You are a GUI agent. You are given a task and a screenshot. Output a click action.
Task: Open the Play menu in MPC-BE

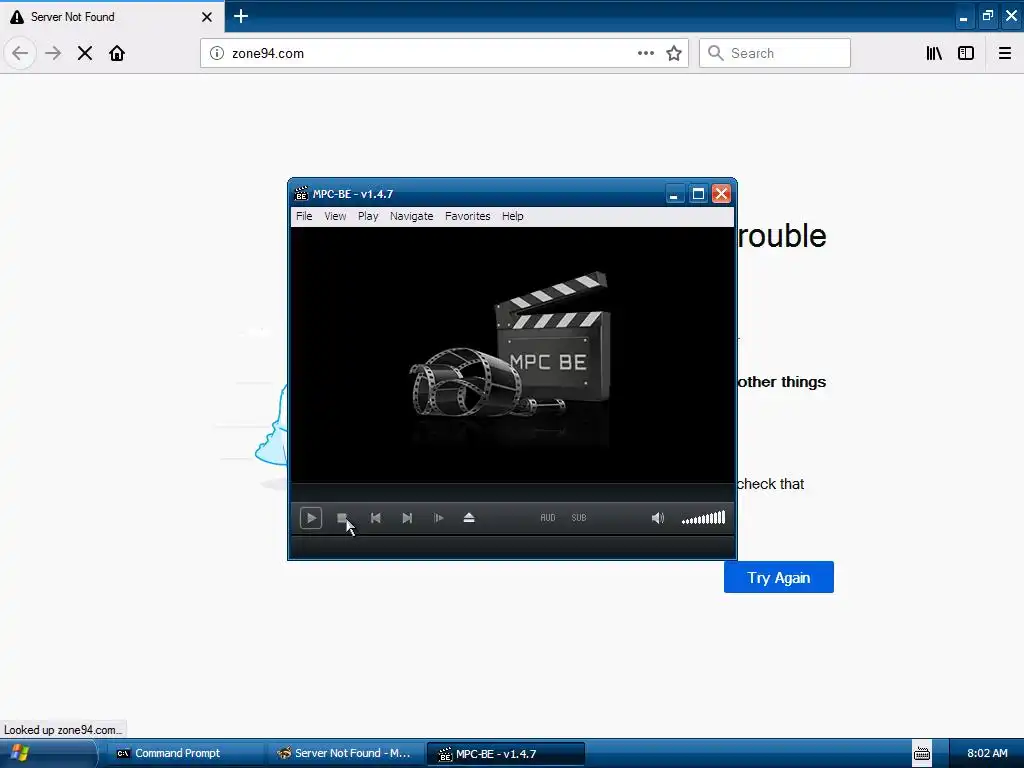point(368,216)
